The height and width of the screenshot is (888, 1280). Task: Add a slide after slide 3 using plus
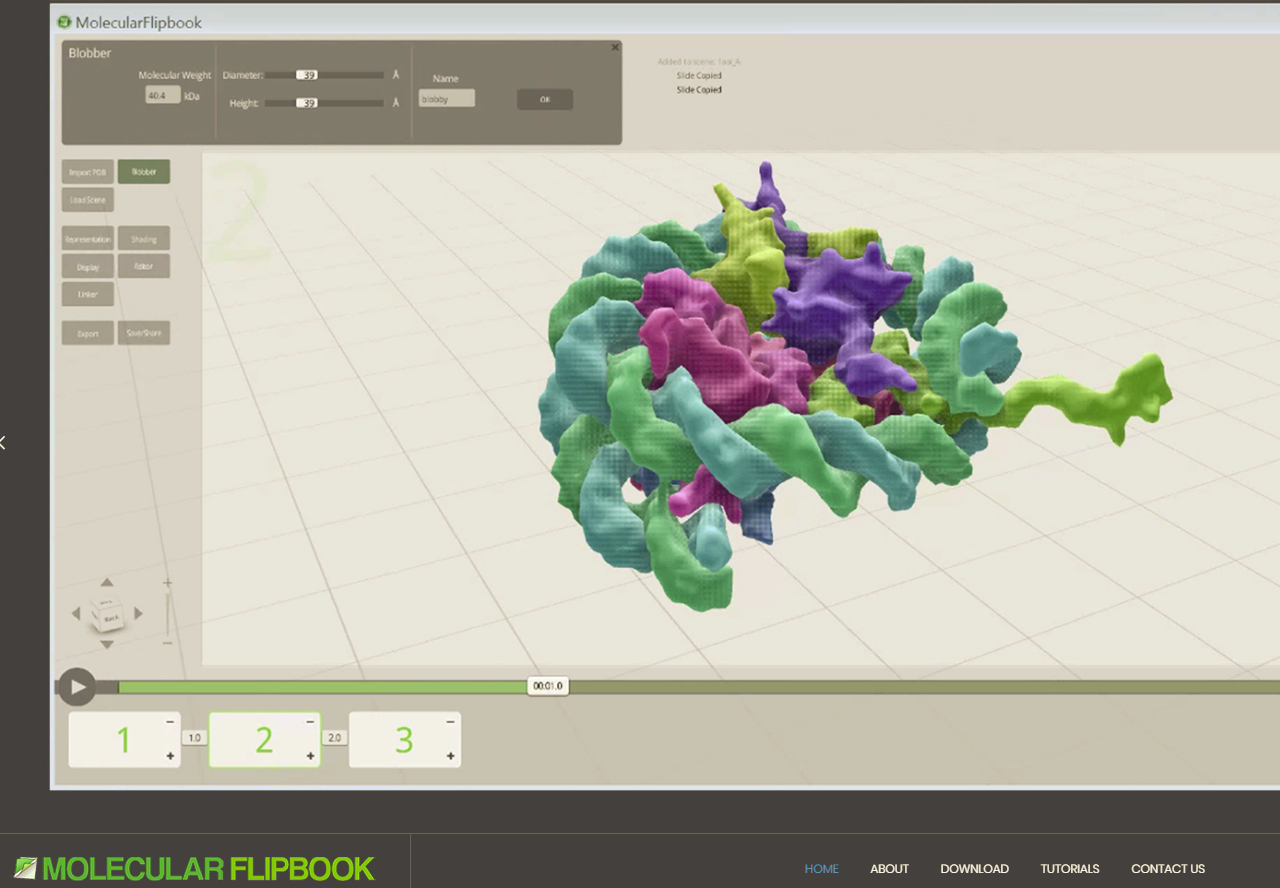tap(450, 757)
